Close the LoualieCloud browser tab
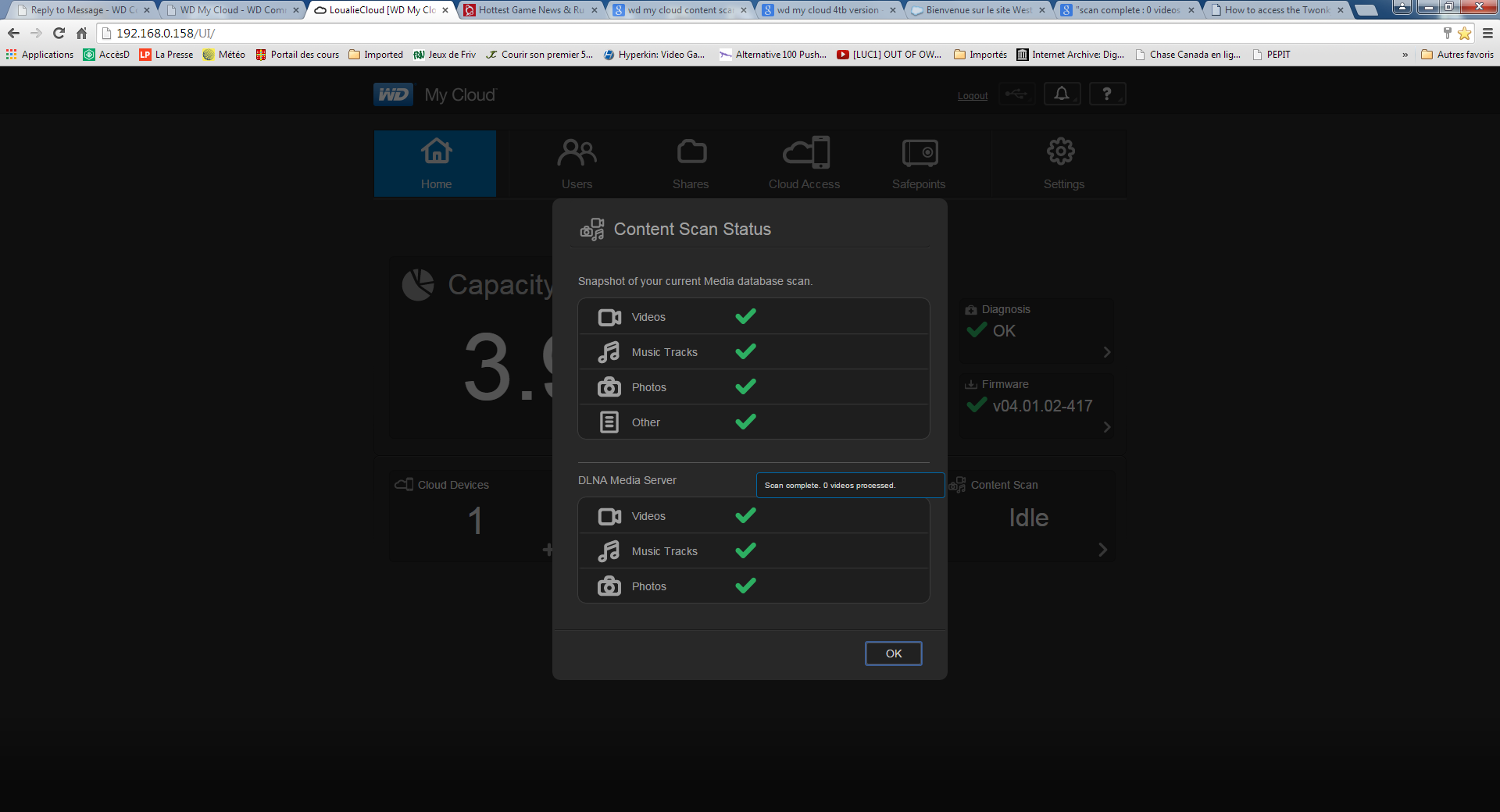This screenshot has height=812, width=1500. 445,10
